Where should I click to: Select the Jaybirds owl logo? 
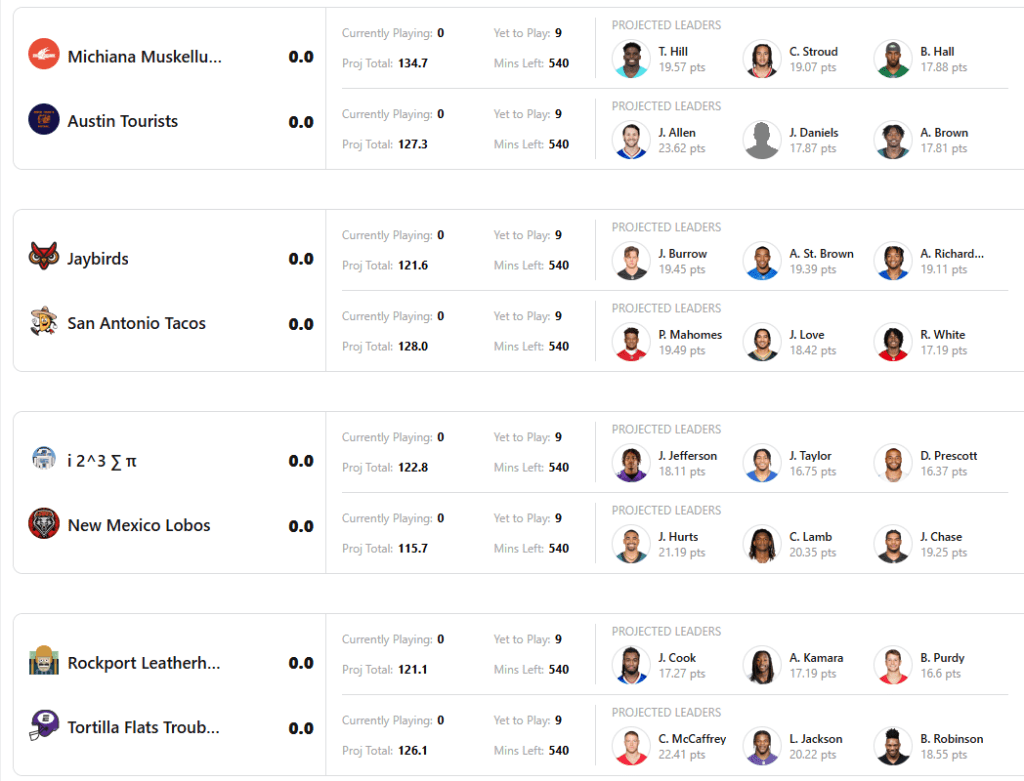click(44, 257)
